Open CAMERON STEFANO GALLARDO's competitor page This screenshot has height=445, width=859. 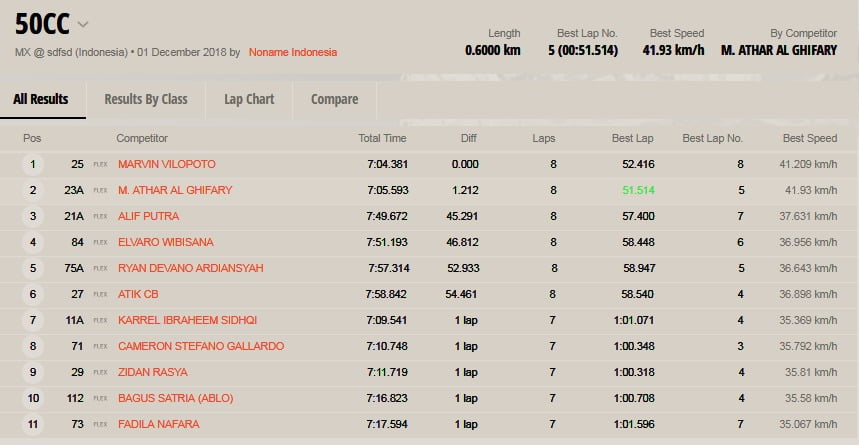click(x=200, y=346)
